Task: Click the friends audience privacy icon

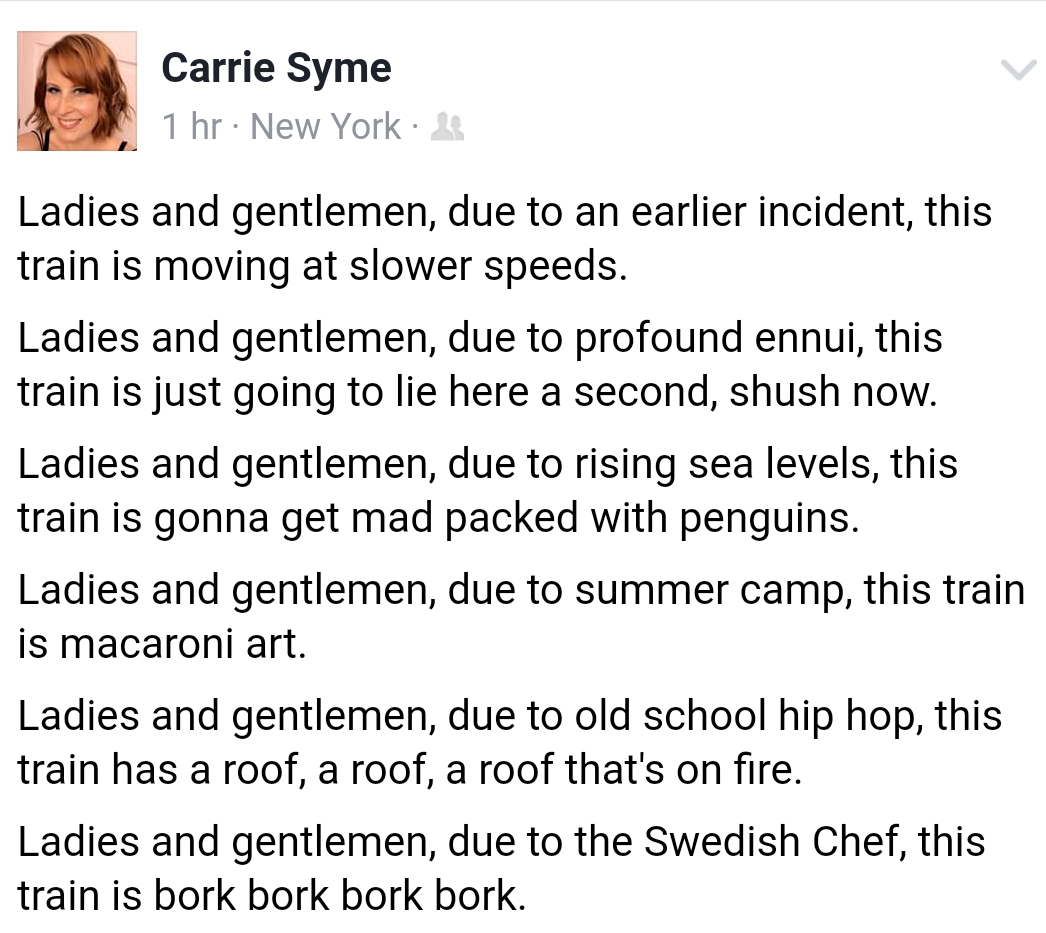Action: point(446,127)
